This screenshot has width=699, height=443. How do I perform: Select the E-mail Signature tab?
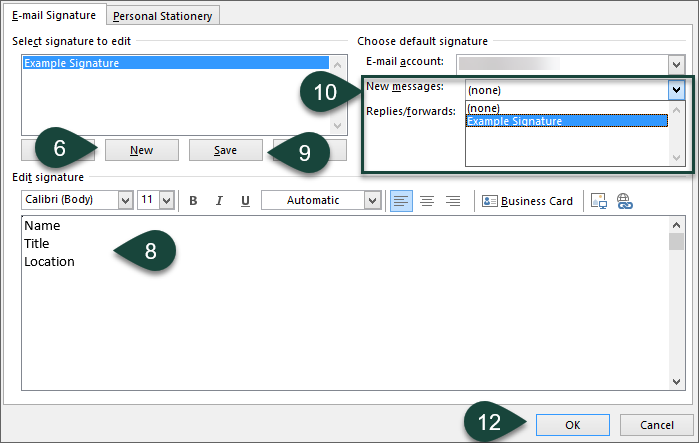54,16
